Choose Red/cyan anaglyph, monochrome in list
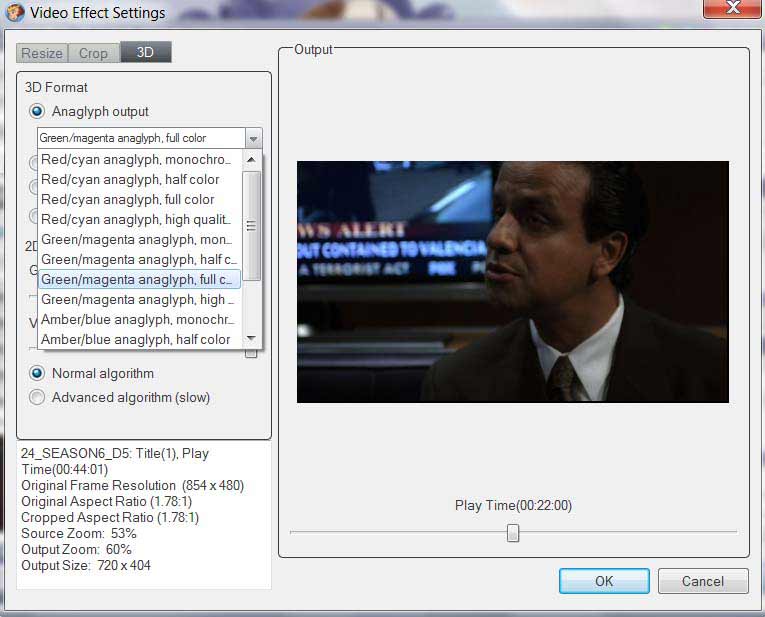765x617 pixels. pyautogui.click(x=140, y=159)
